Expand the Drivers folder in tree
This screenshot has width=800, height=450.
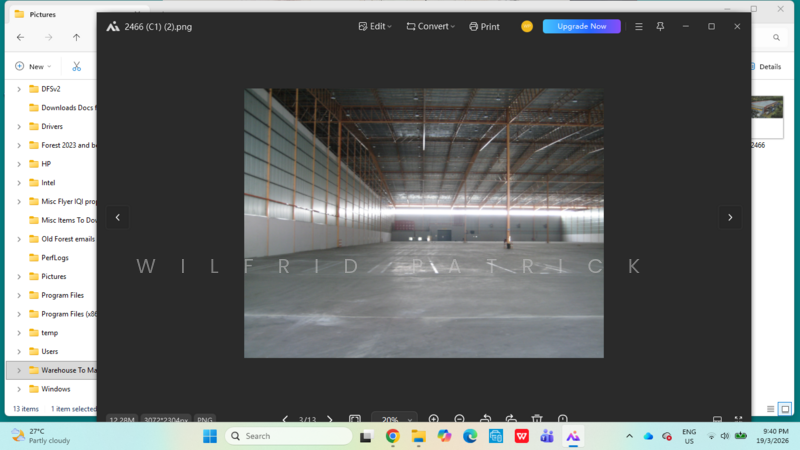coord(19,127)
